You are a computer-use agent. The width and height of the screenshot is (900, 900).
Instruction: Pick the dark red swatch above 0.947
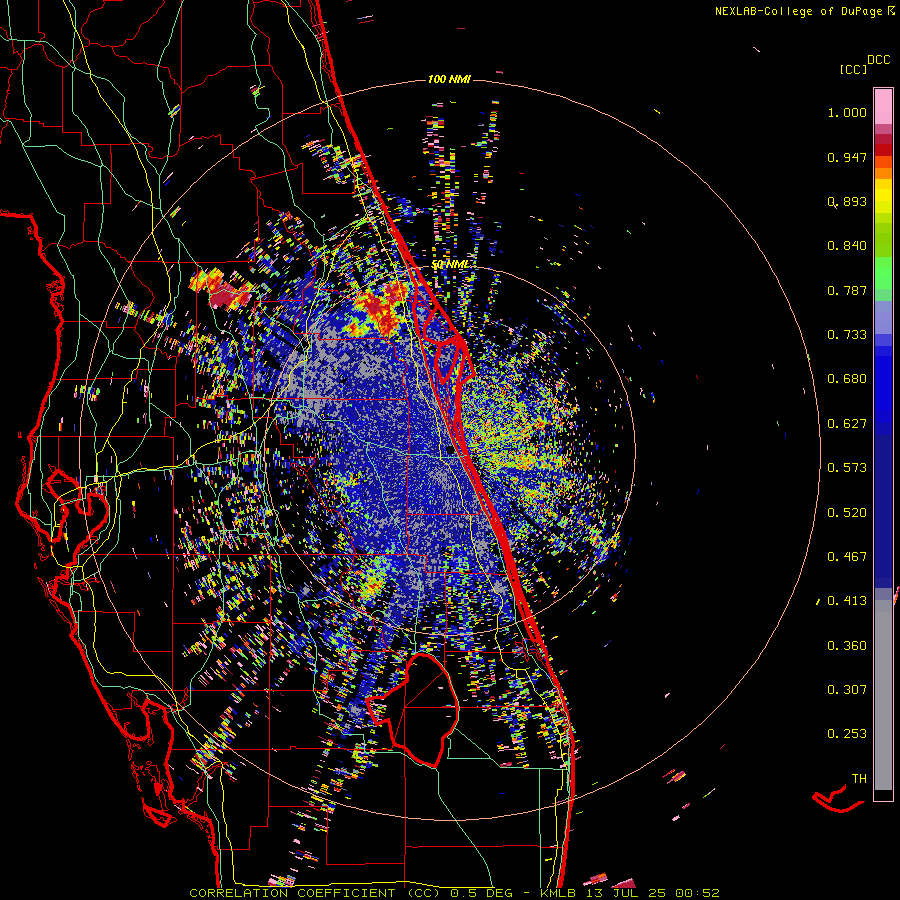click(883, 150)
